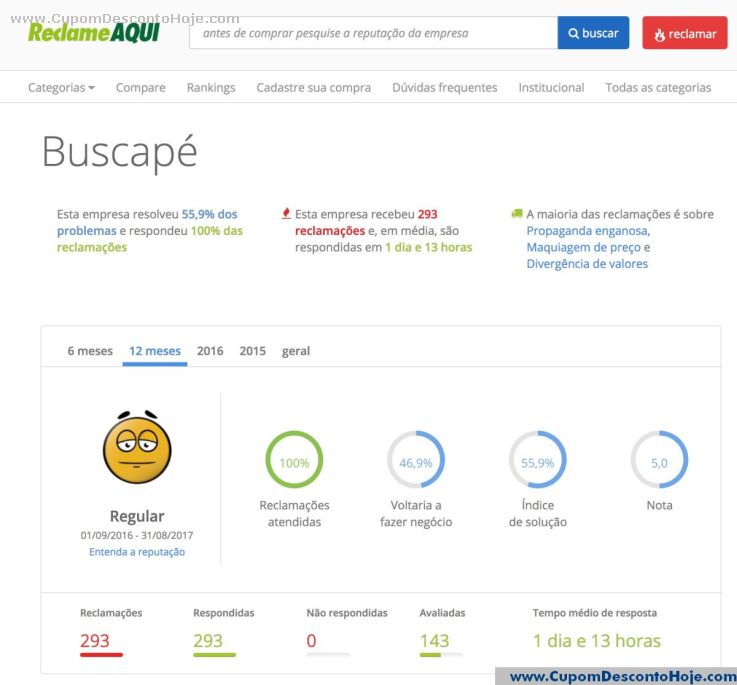This screenshot has width=737, height=685.
Task: Click the ReclameAQUI logo
Action: (x=94, y=32)
